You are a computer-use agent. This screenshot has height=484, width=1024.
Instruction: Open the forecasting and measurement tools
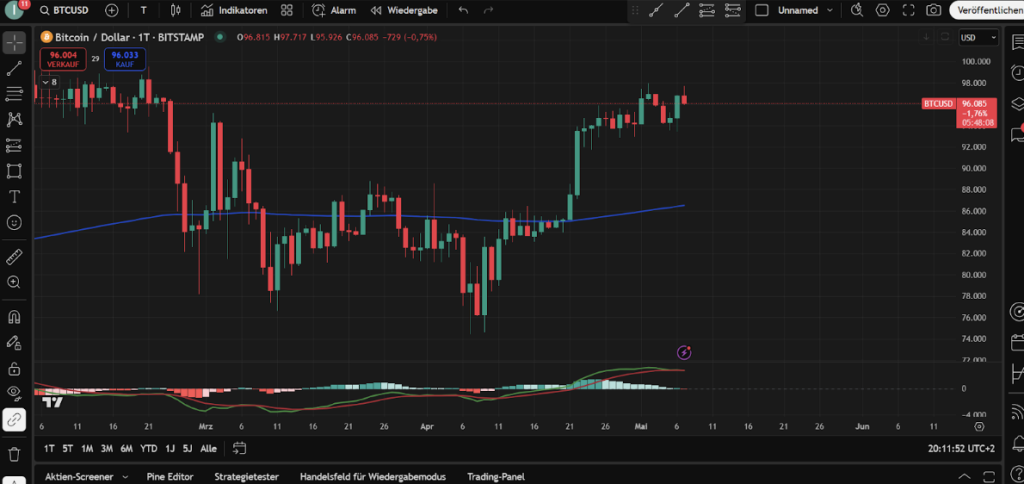(x=14, y=145)
